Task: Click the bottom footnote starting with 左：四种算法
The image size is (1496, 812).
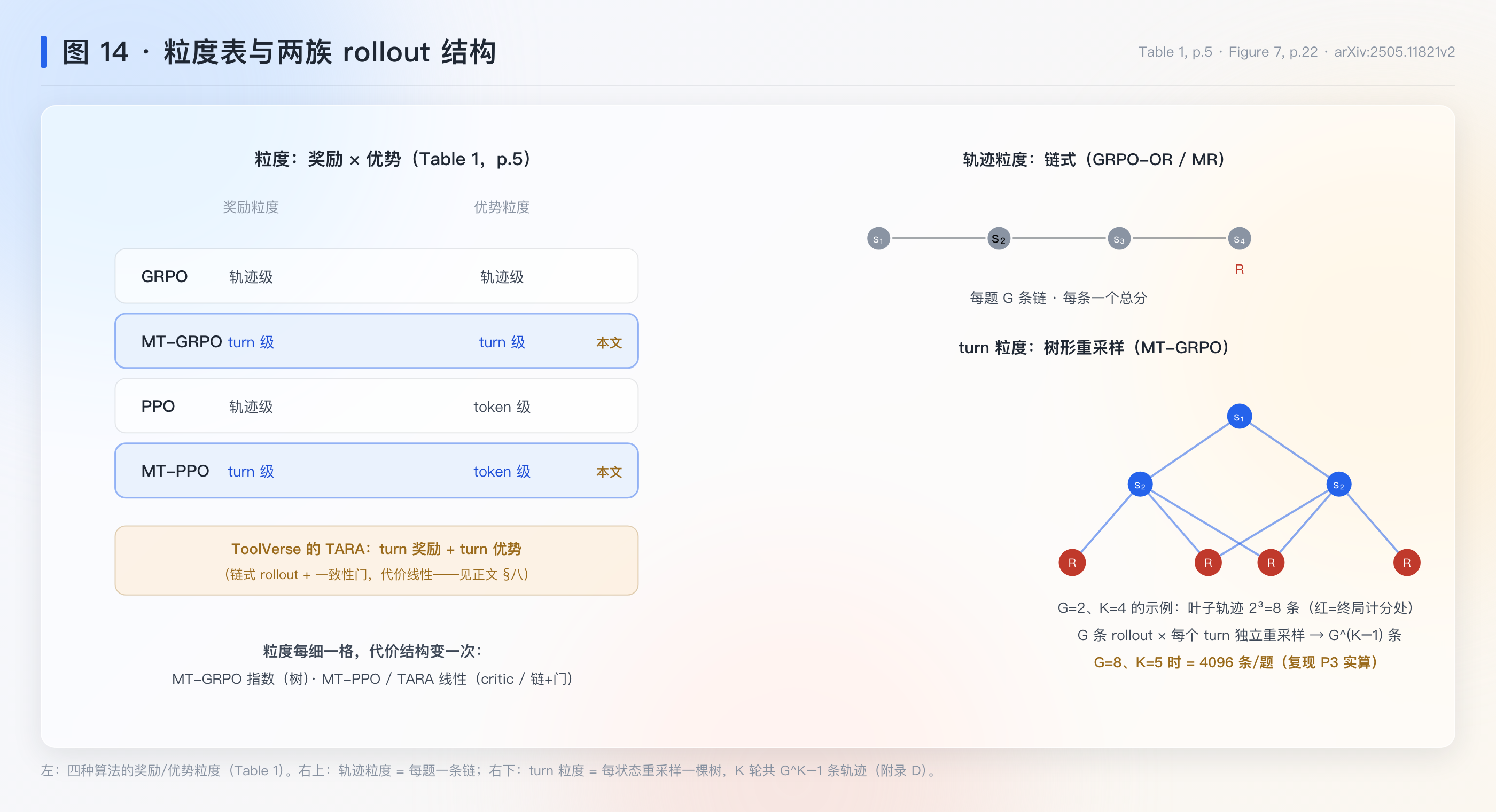Action: coord(488,771)
